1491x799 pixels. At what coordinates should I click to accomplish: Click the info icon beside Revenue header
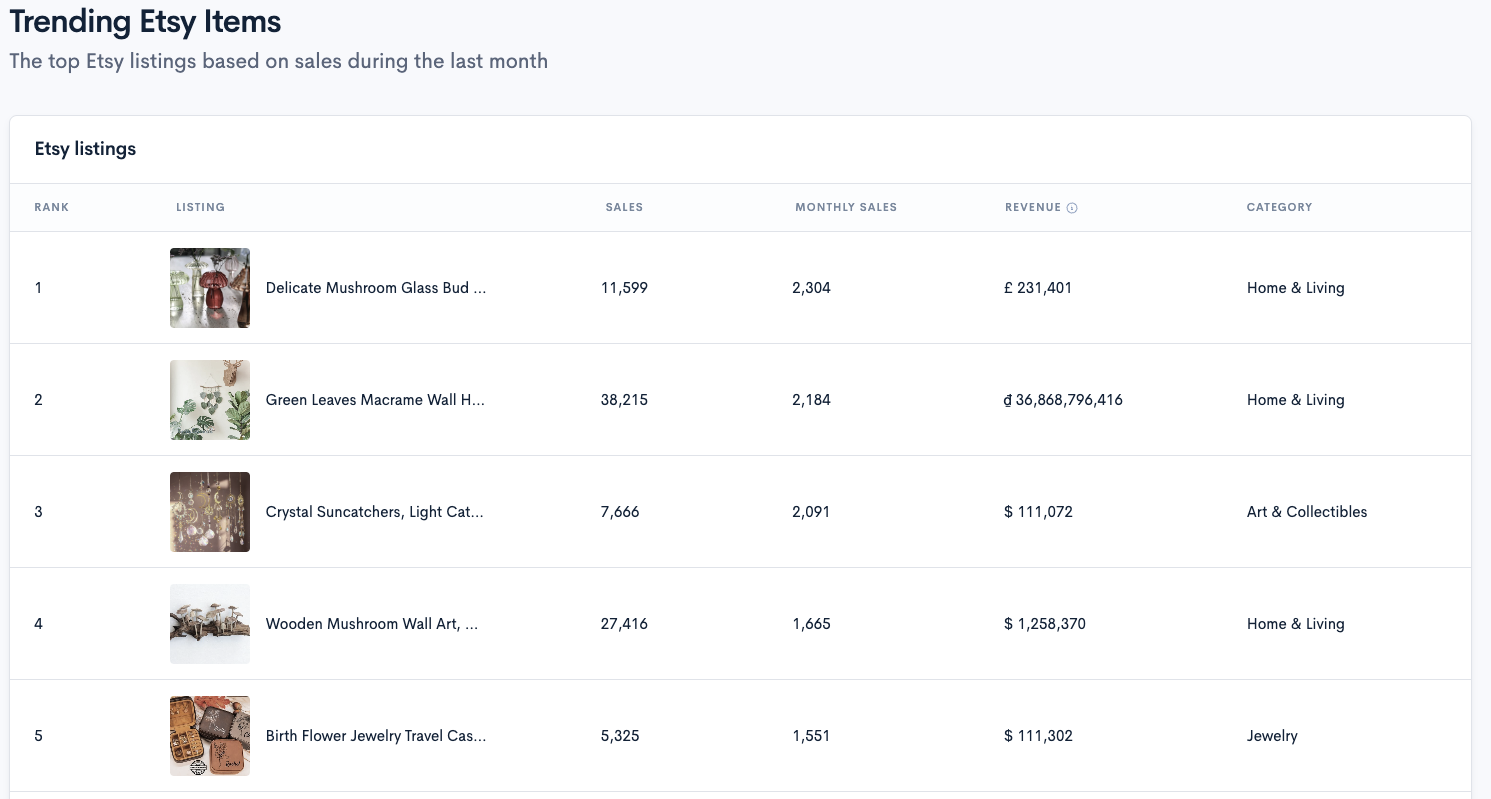(x=1072, y=208)
